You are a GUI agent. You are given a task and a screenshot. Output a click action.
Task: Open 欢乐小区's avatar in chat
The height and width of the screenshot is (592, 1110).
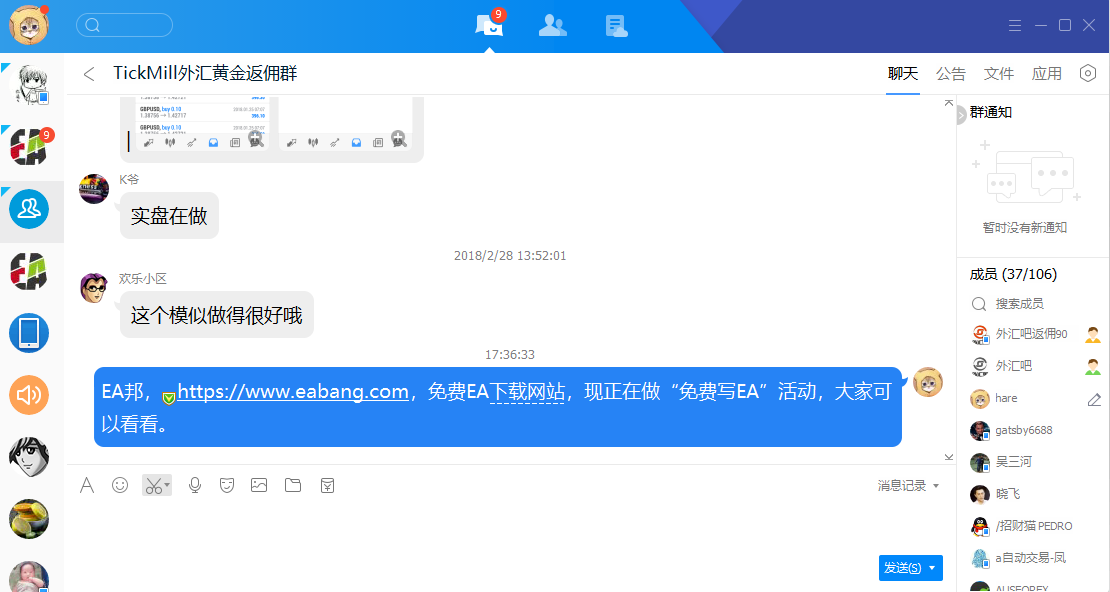[94, 288]
